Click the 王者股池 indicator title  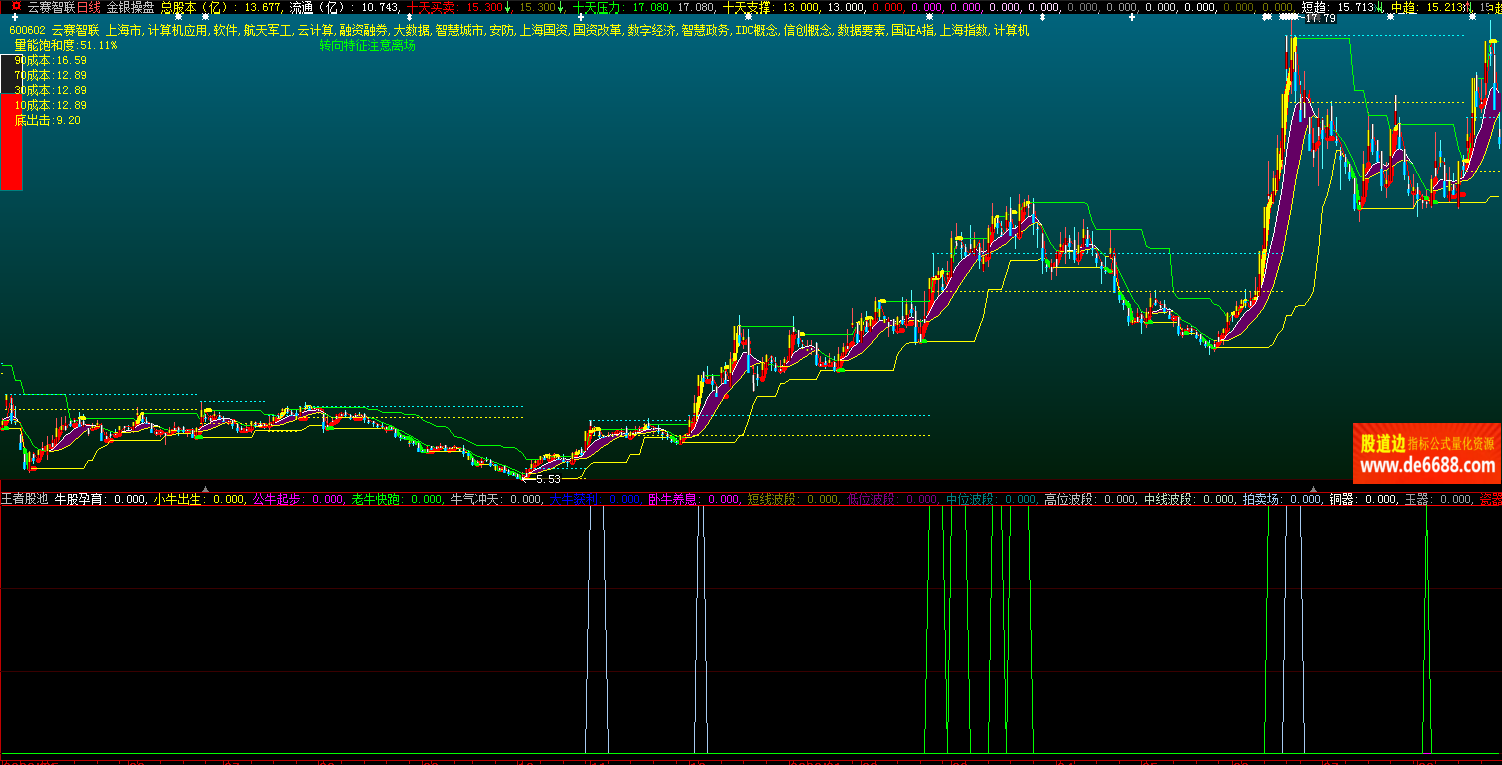click(x=24, y=499)
